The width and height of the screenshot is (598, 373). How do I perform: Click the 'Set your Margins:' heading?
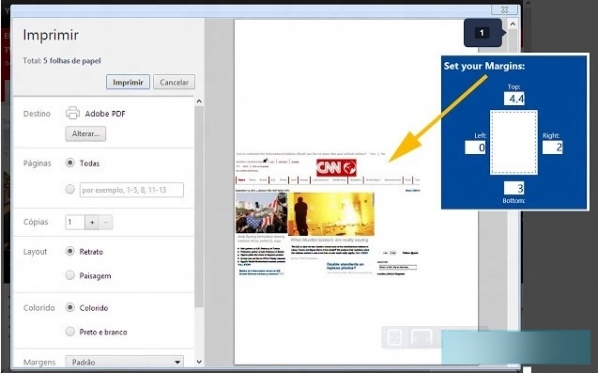coord(484,66)
